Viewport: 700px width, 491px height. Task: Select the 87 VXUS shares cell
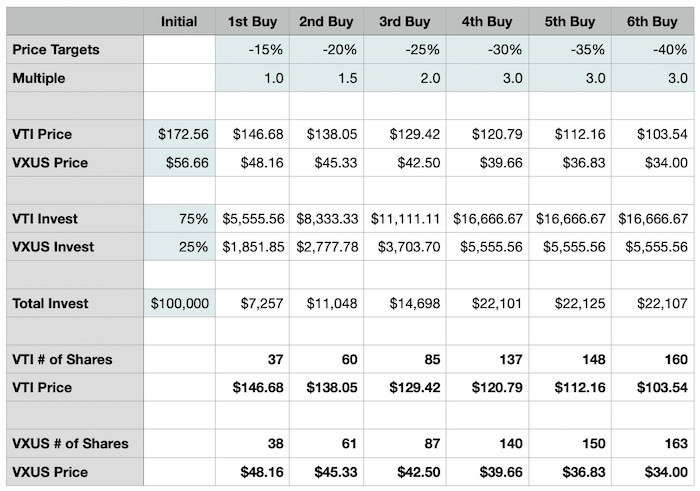point(404,444)
